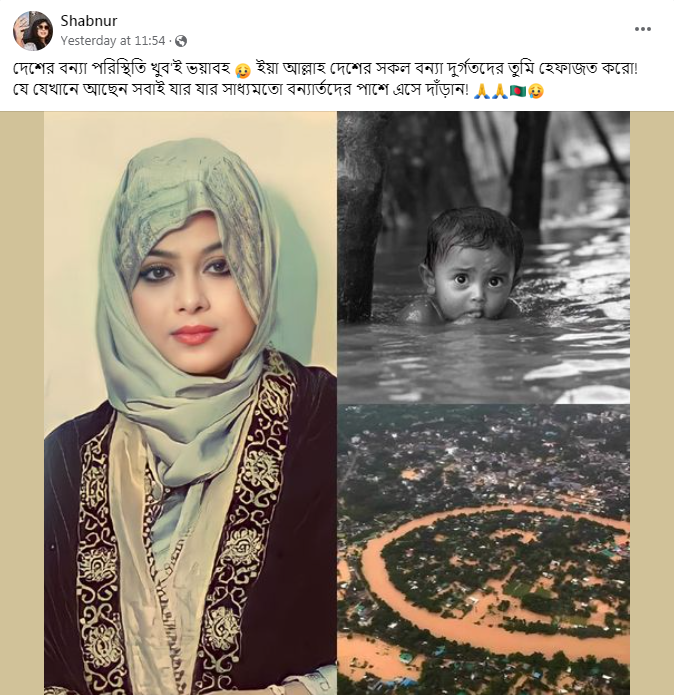674x695 pixels.
Task: Open the three-dot post options menu
Action: coord(643,29)
